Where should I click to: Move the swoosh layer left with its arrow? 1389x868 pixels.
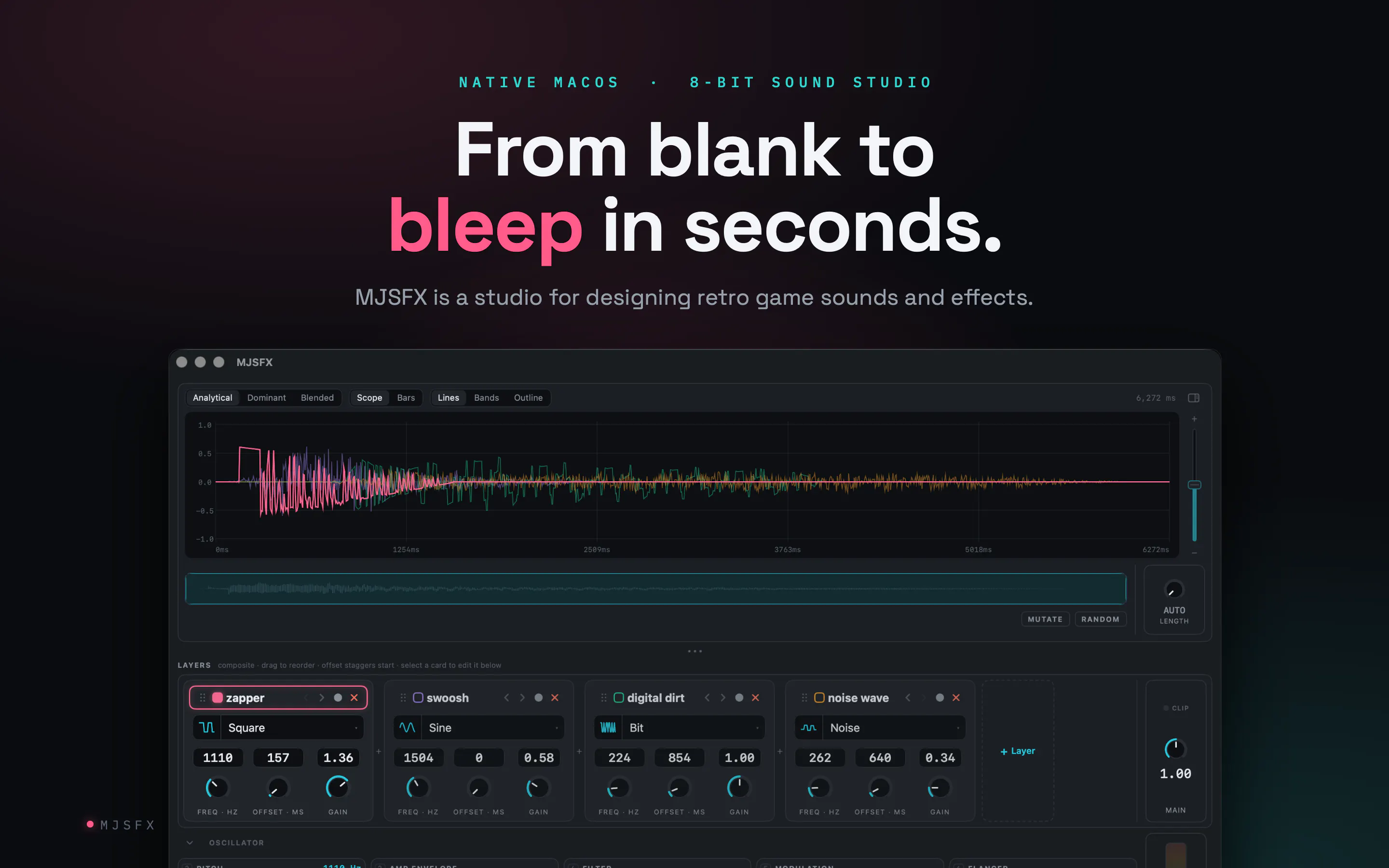tap(506, 697)
